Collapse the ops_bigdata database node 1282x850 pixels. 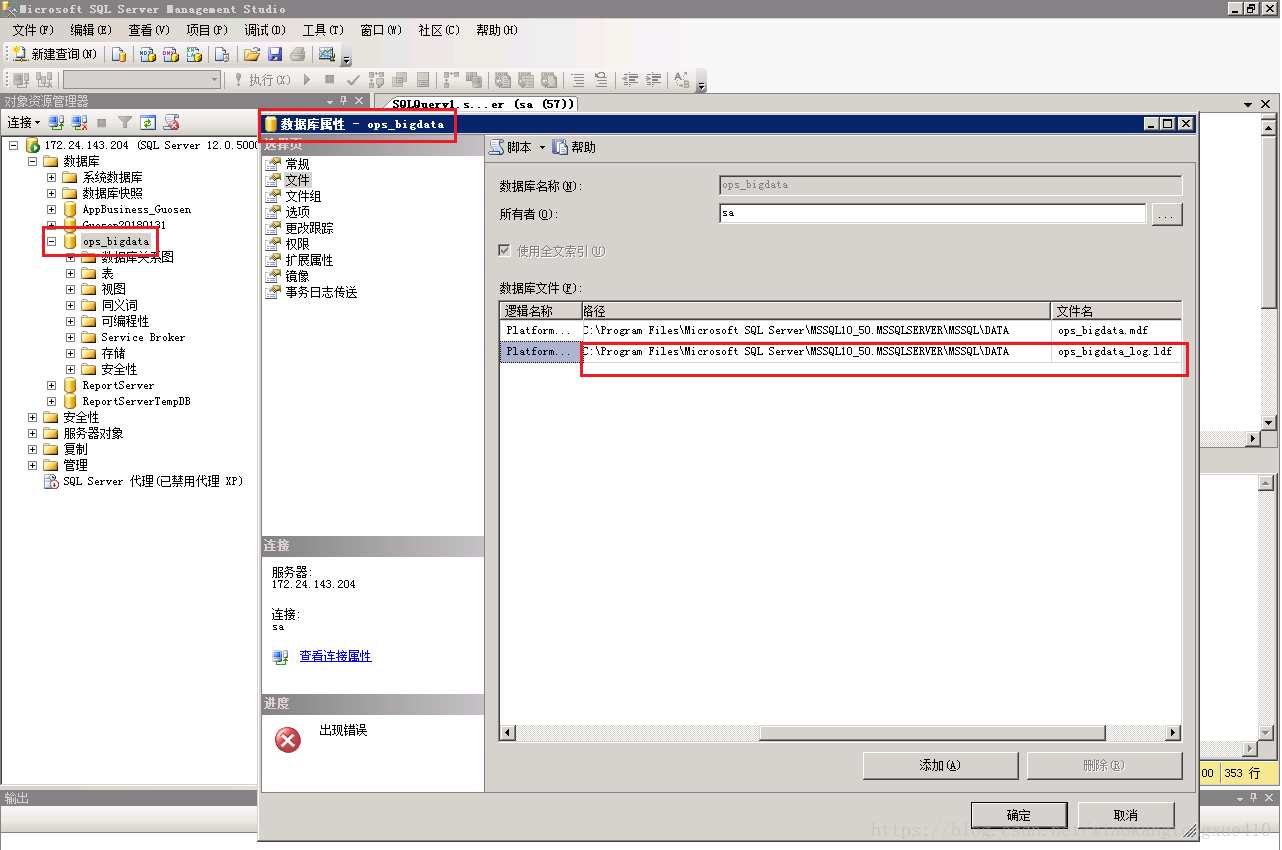[51, 241]
